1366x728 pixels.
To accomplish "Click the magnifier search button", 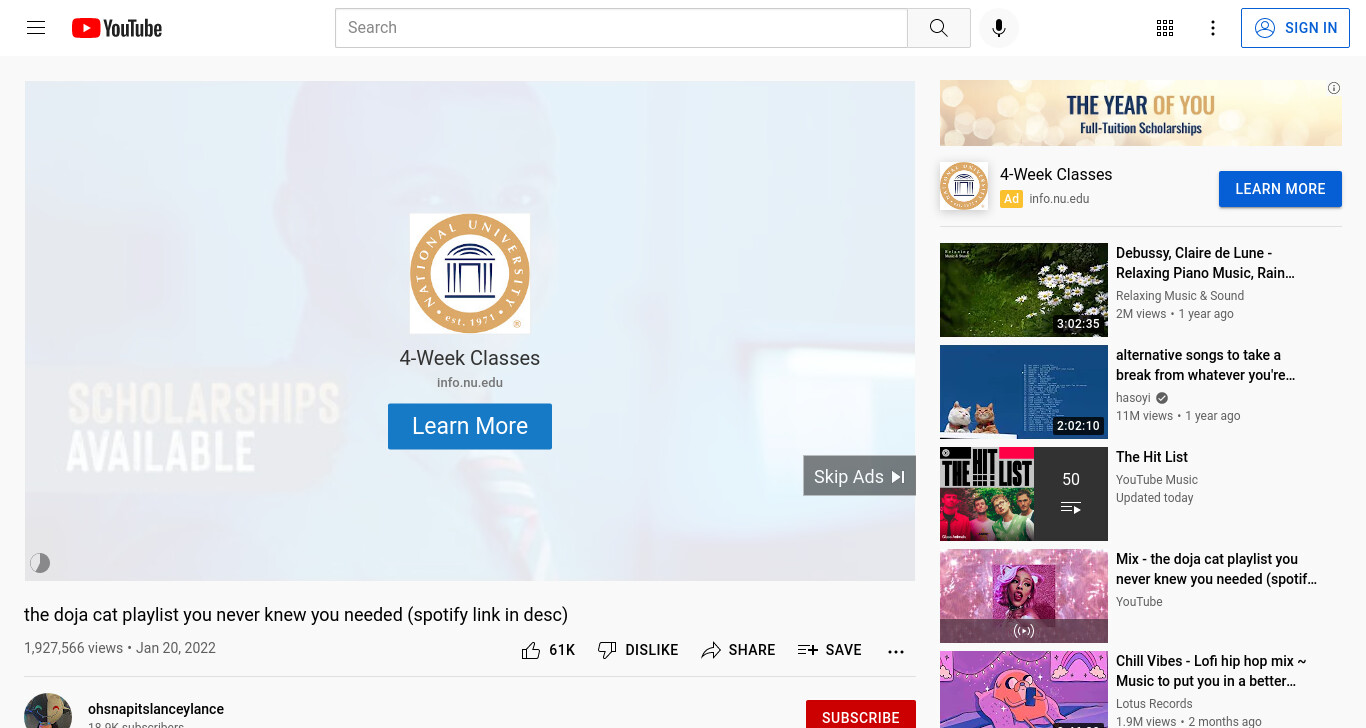I will click(x=938, y=28).
